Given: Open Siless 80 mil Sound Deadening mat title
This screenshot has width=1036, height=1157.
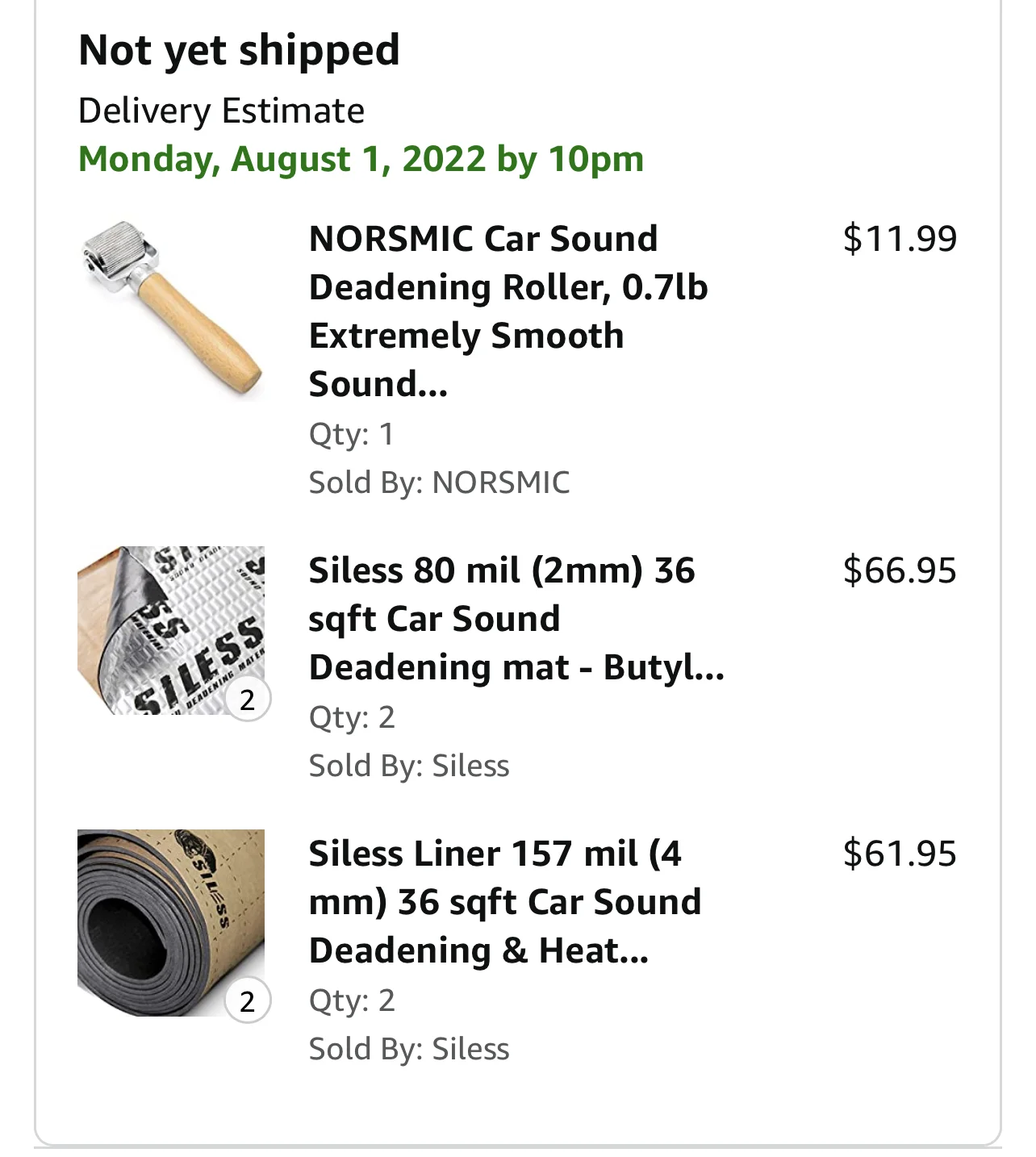Looking at the screenshot, I should point(516,619).
